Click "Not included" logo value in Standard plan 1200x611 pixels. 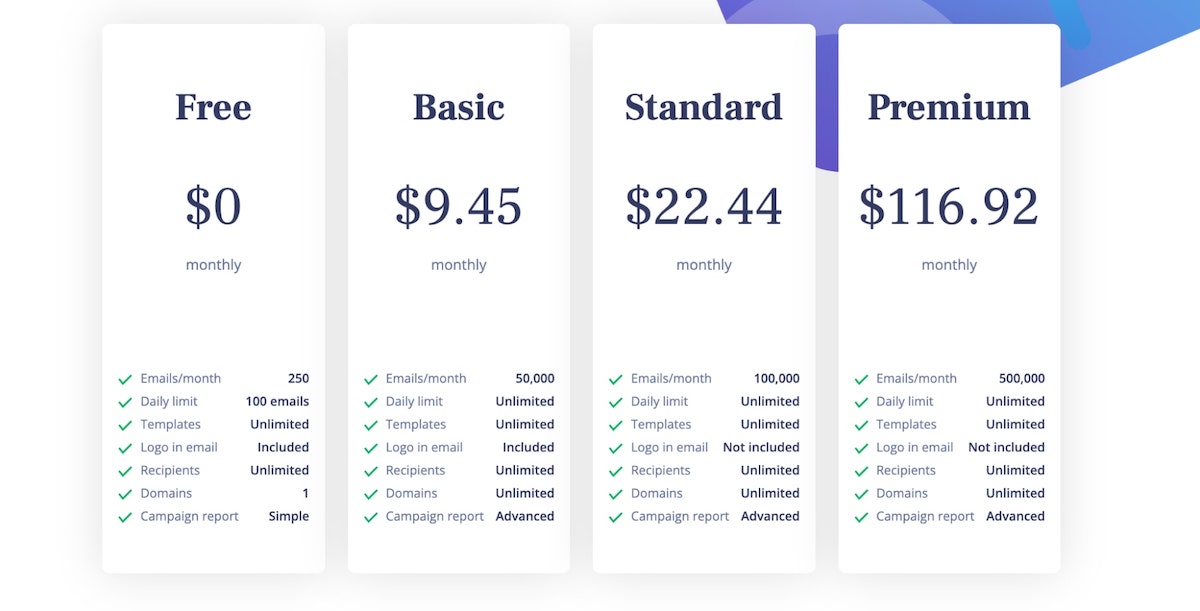(761, 447)
